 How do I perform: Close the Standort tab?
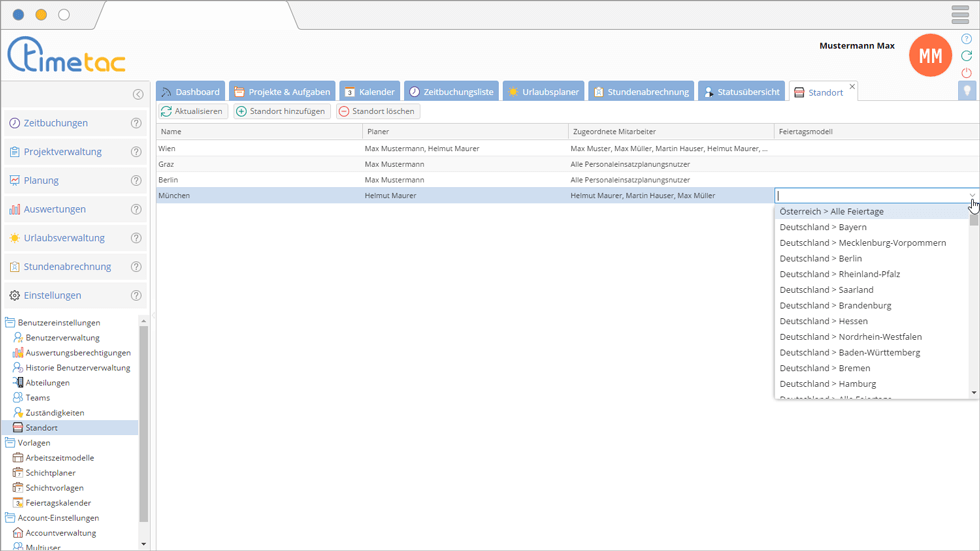coord(852,87)
